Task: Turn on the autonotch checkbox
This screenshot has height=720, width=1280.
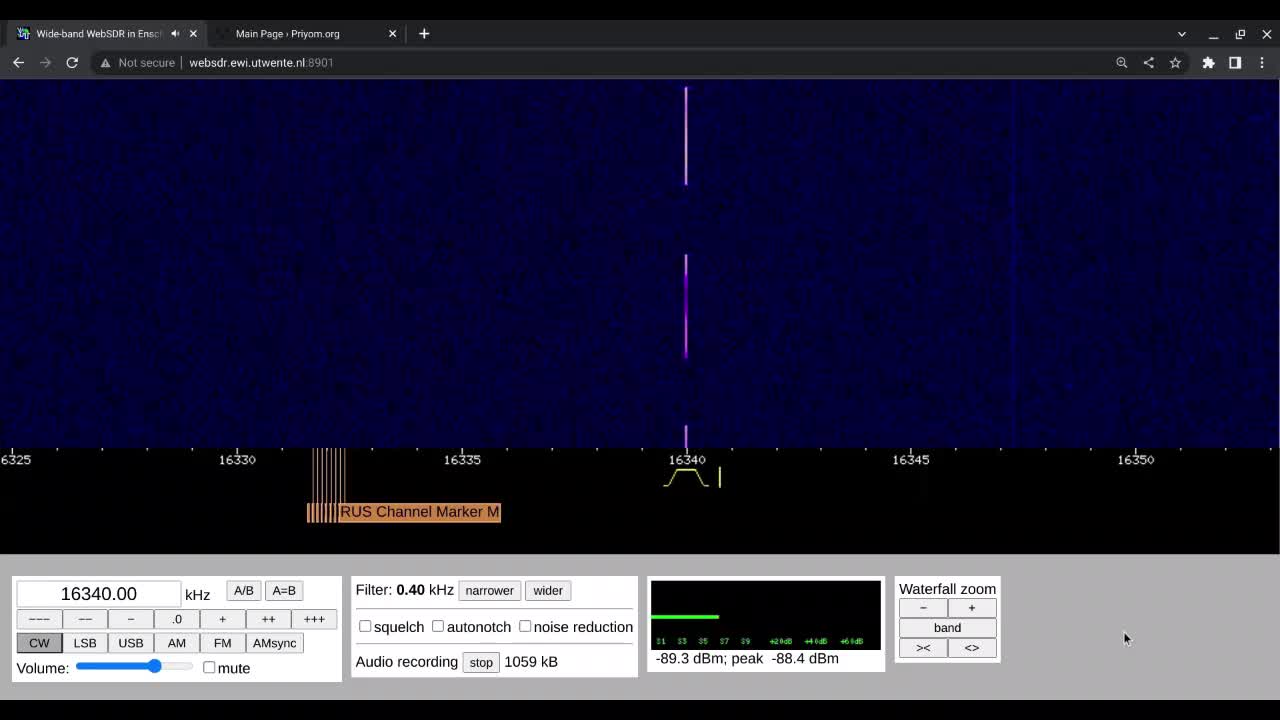Action: tap(438, 626)
